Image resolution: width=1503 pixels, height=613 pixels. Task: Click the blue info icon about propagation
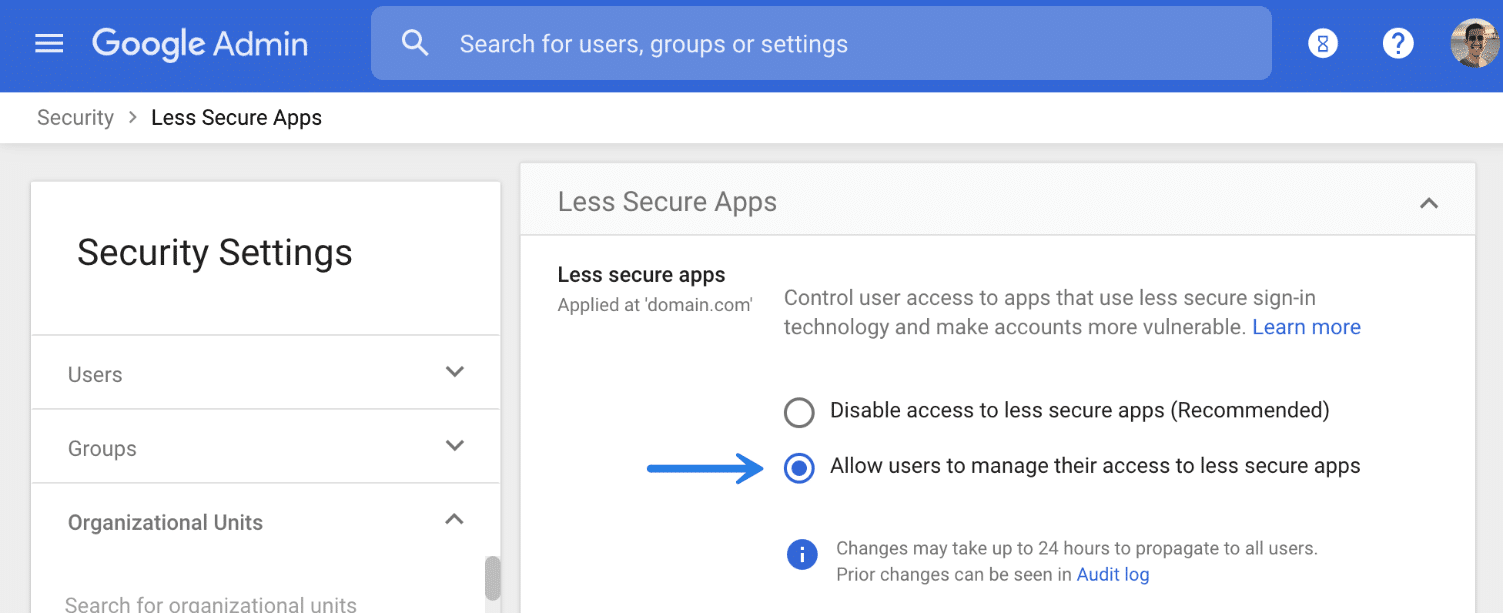pyautogui.click(x=802, y=554)
